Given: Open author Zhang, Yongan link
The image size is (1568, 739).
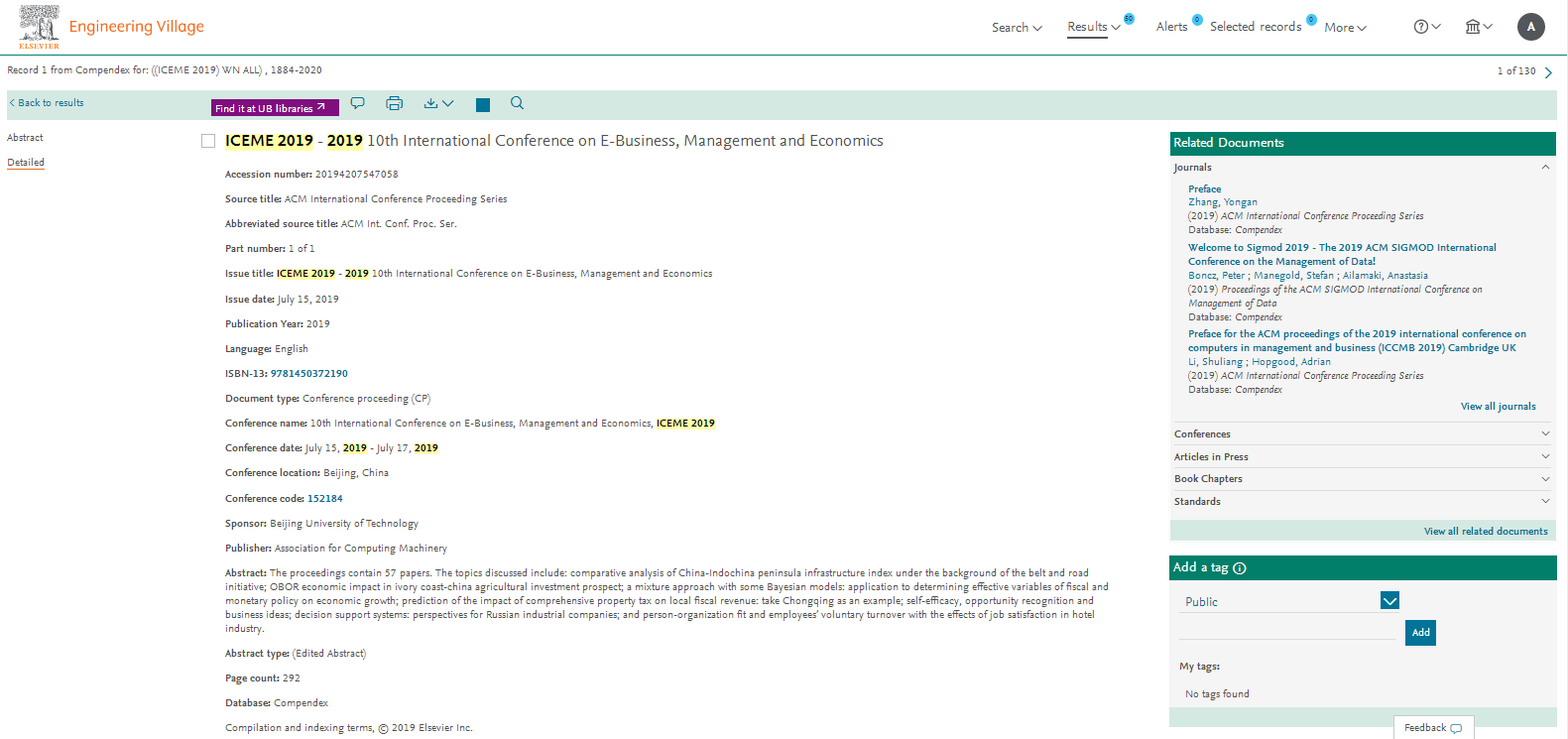Looking at the screenshot, I should [x=1223, y=202].
